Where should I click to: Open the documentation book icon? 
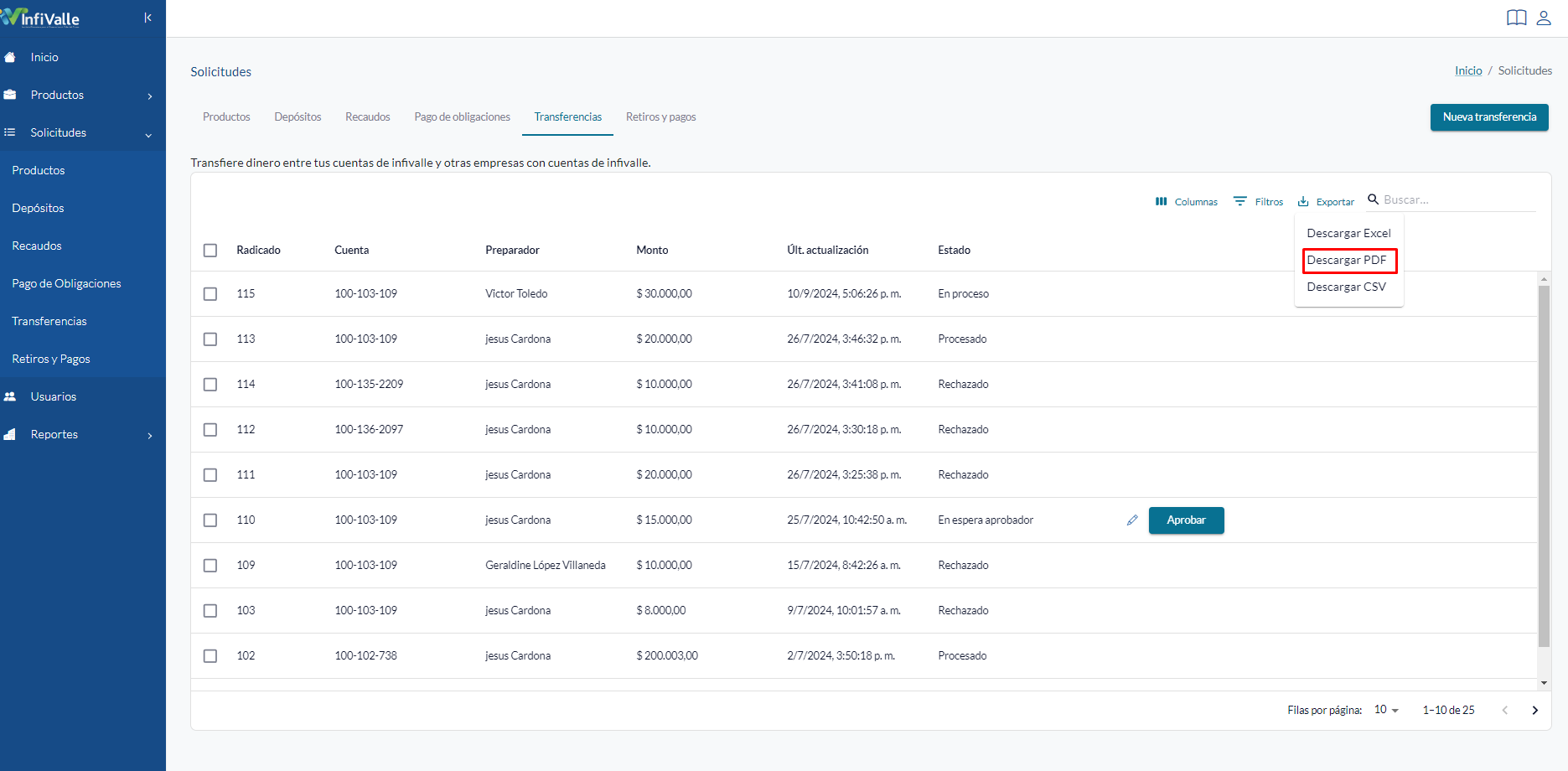(x=1516, y=18)
